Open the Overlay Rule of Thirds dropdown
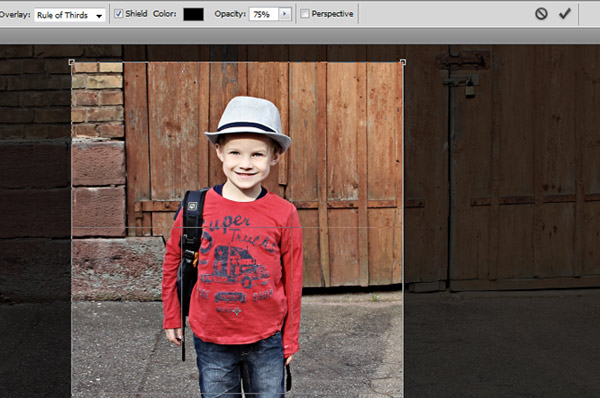Image resolution: width=600 pixels, height=398 pixels. click(x=70, y=15)
